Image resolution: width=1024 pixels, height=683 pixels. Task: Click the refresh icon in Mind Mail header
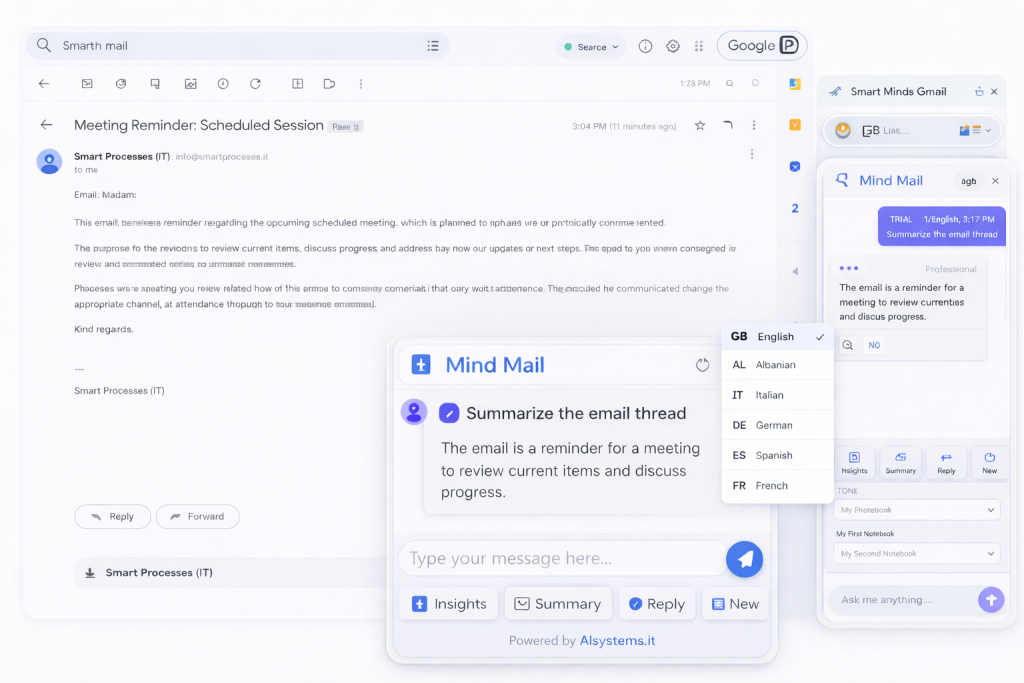(x=702, y=365)
